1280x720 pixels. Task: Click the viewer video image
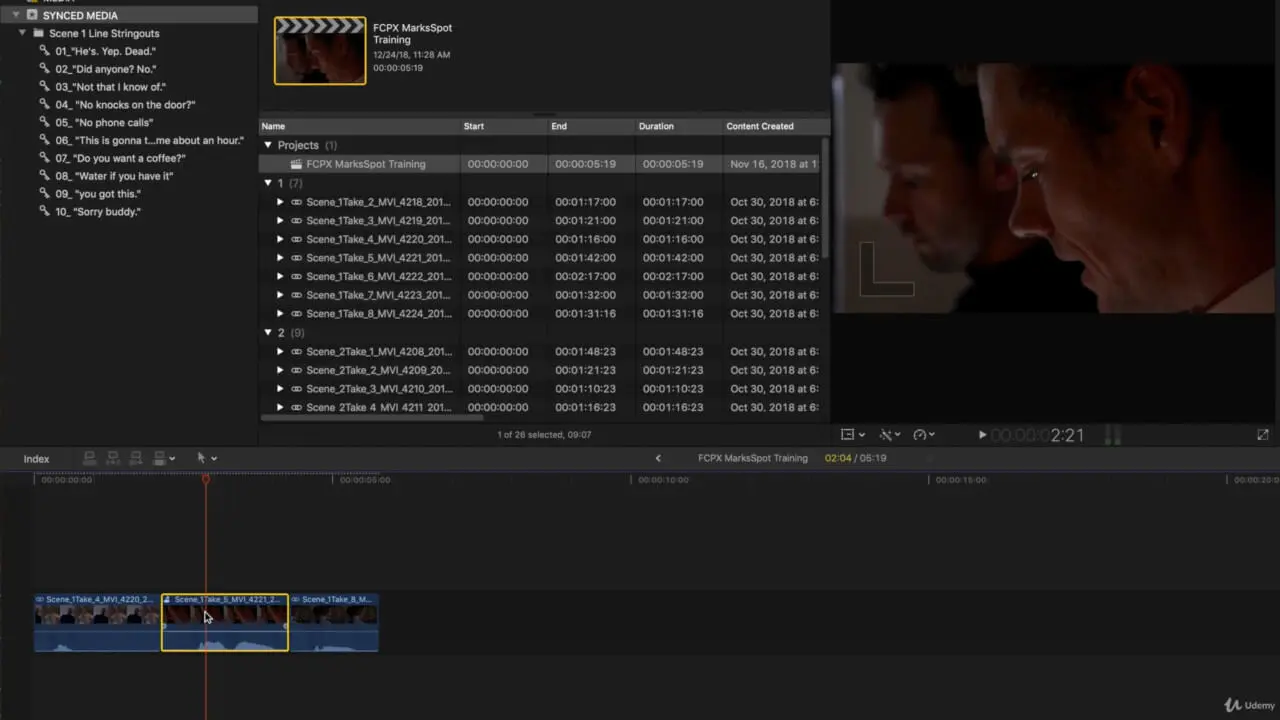pos(1056,188)
